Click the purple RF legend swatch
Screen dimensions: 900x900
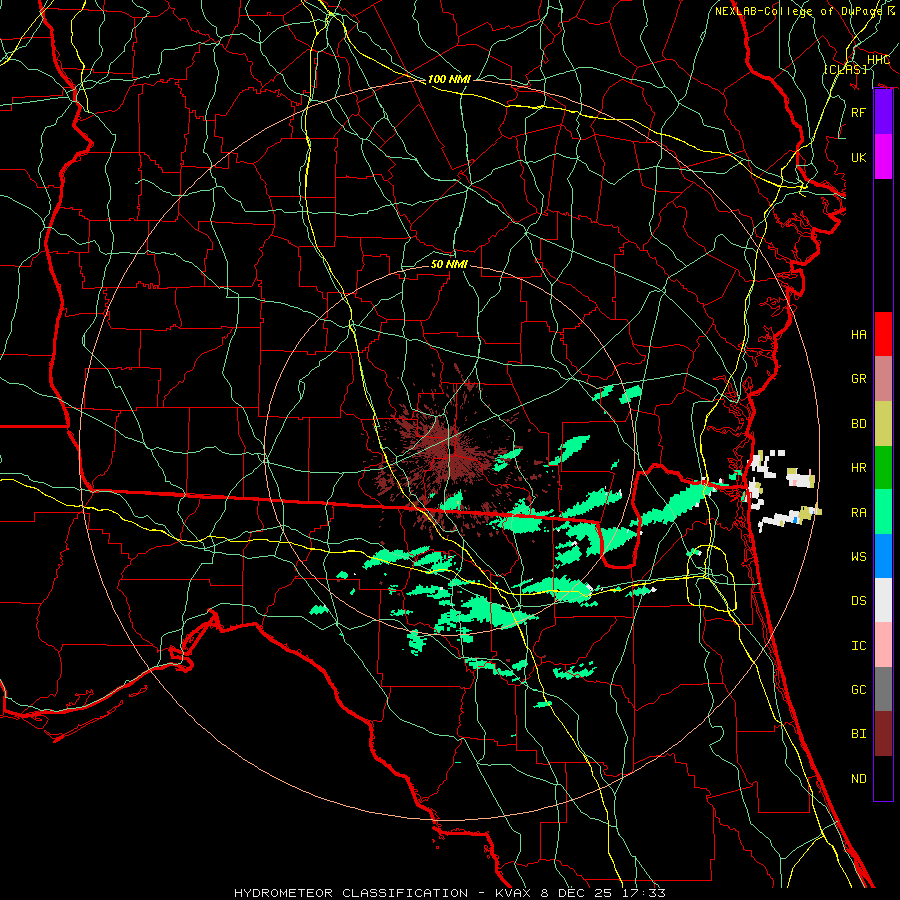coord(883,112)
